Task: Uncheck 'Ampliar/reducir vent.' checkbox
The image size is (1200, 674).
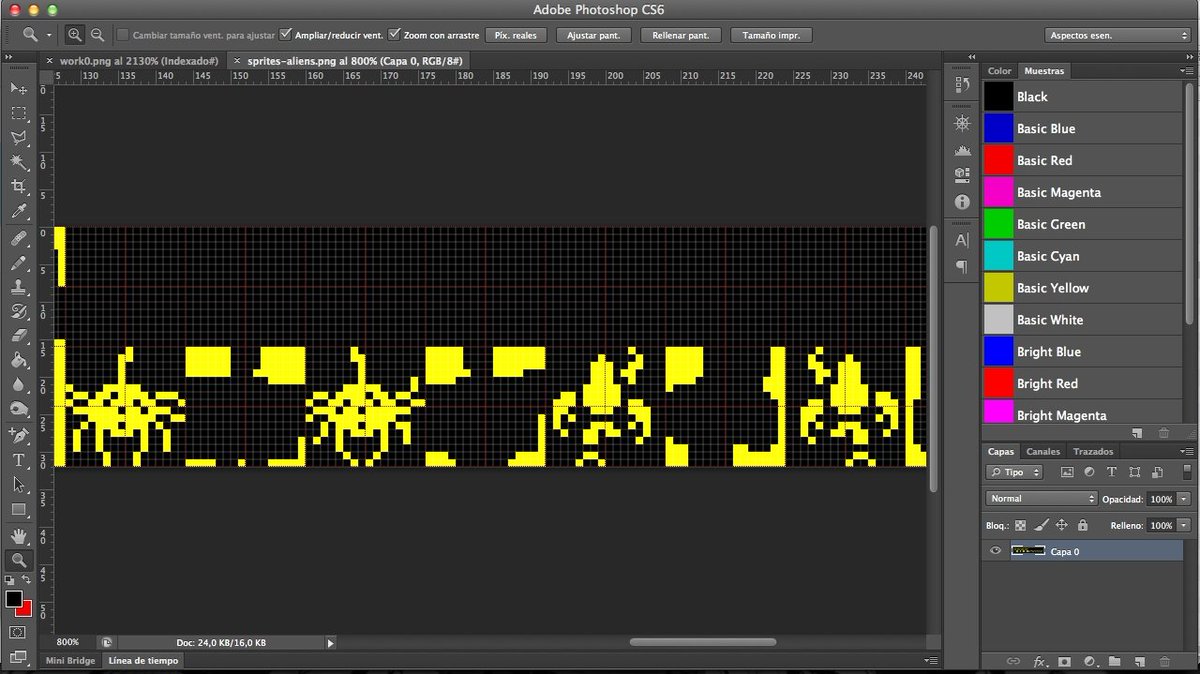Action: (286, 35)
